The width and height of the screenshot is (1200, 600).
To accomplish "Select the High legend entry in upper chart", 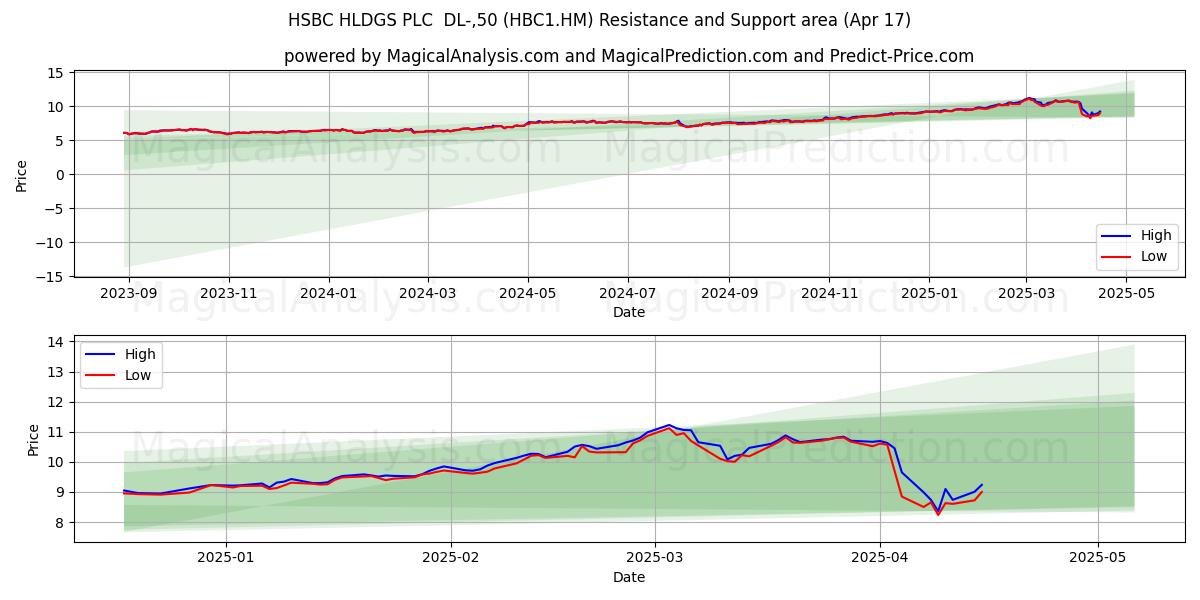I will tap(1138, 236).
